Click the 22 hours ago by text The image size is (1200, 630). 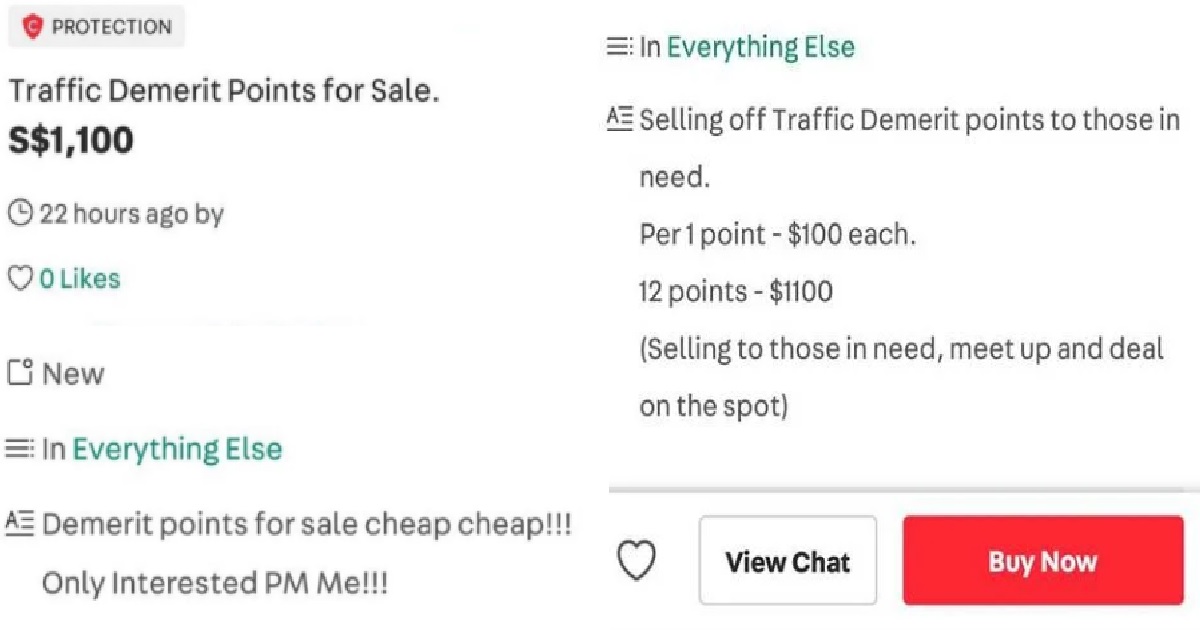[x=131, y=214]
